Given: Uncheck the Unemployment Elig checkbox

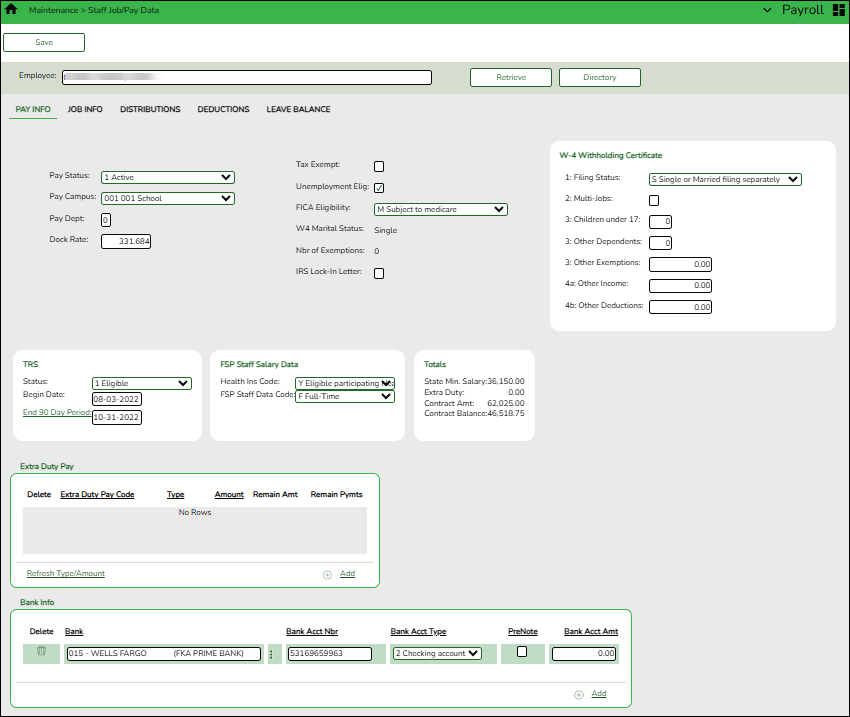Looking at the screenshot, I should click(379, 188).
